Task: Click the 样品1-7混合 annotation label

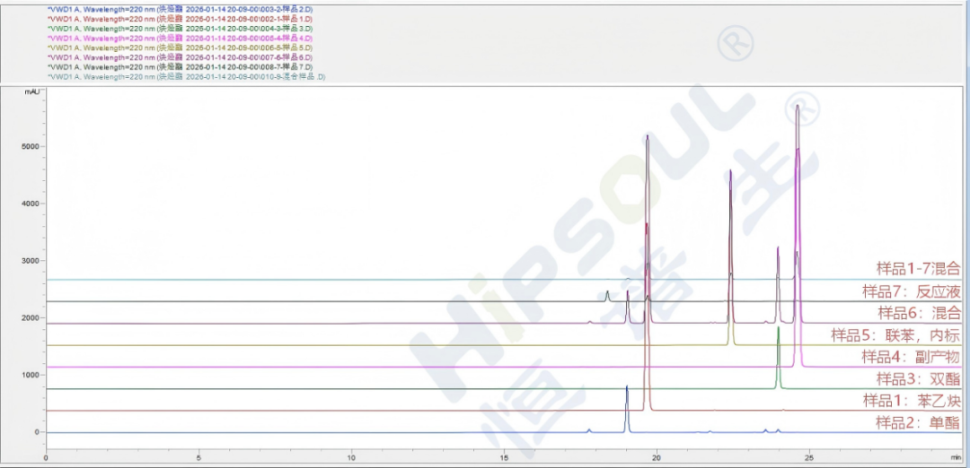Action: [x=918, y=269]
